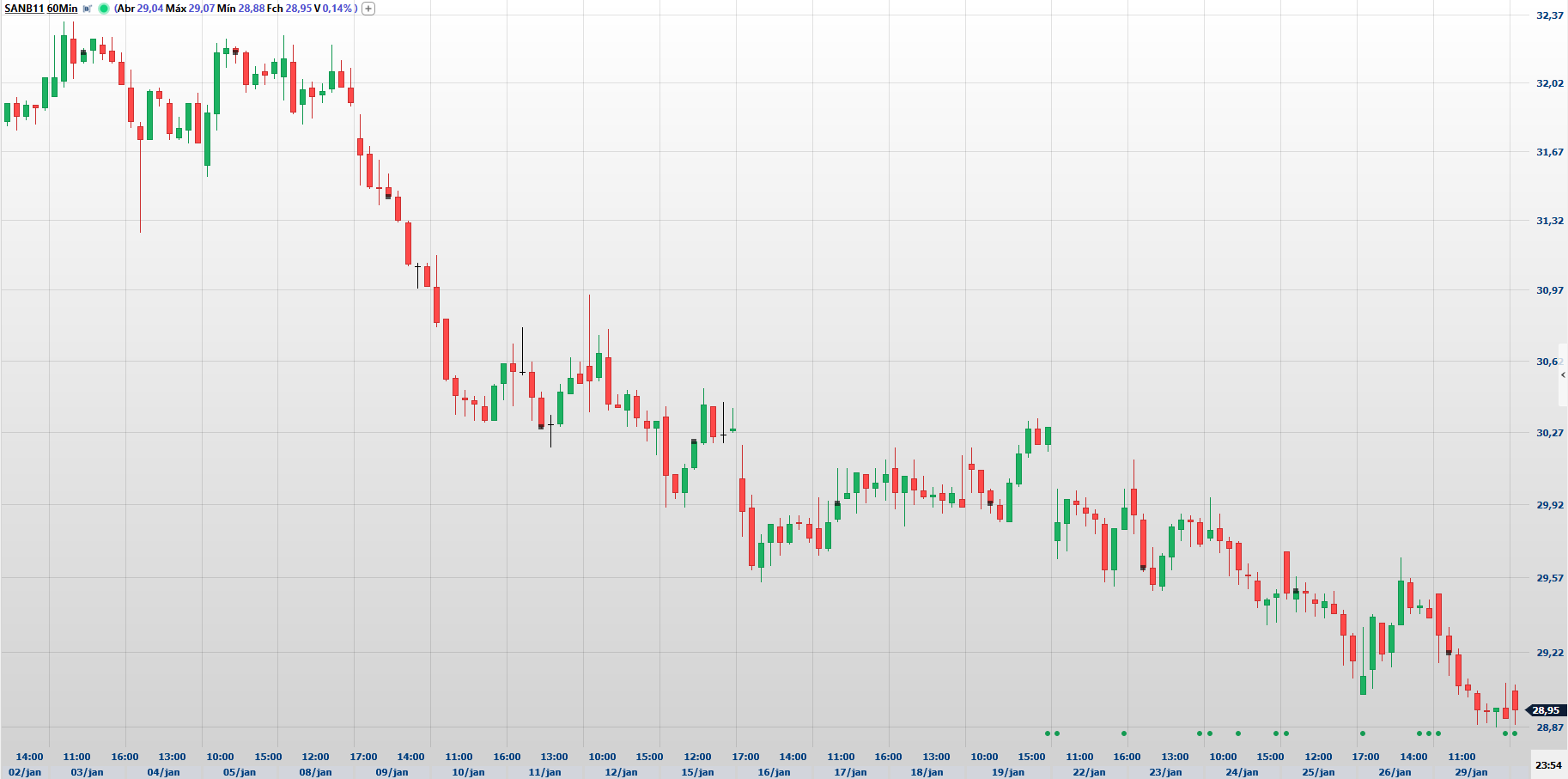Click the 32,37 price axis label
The width and height of the screenshot is (1568, 779).
[x=1549, y=15]
